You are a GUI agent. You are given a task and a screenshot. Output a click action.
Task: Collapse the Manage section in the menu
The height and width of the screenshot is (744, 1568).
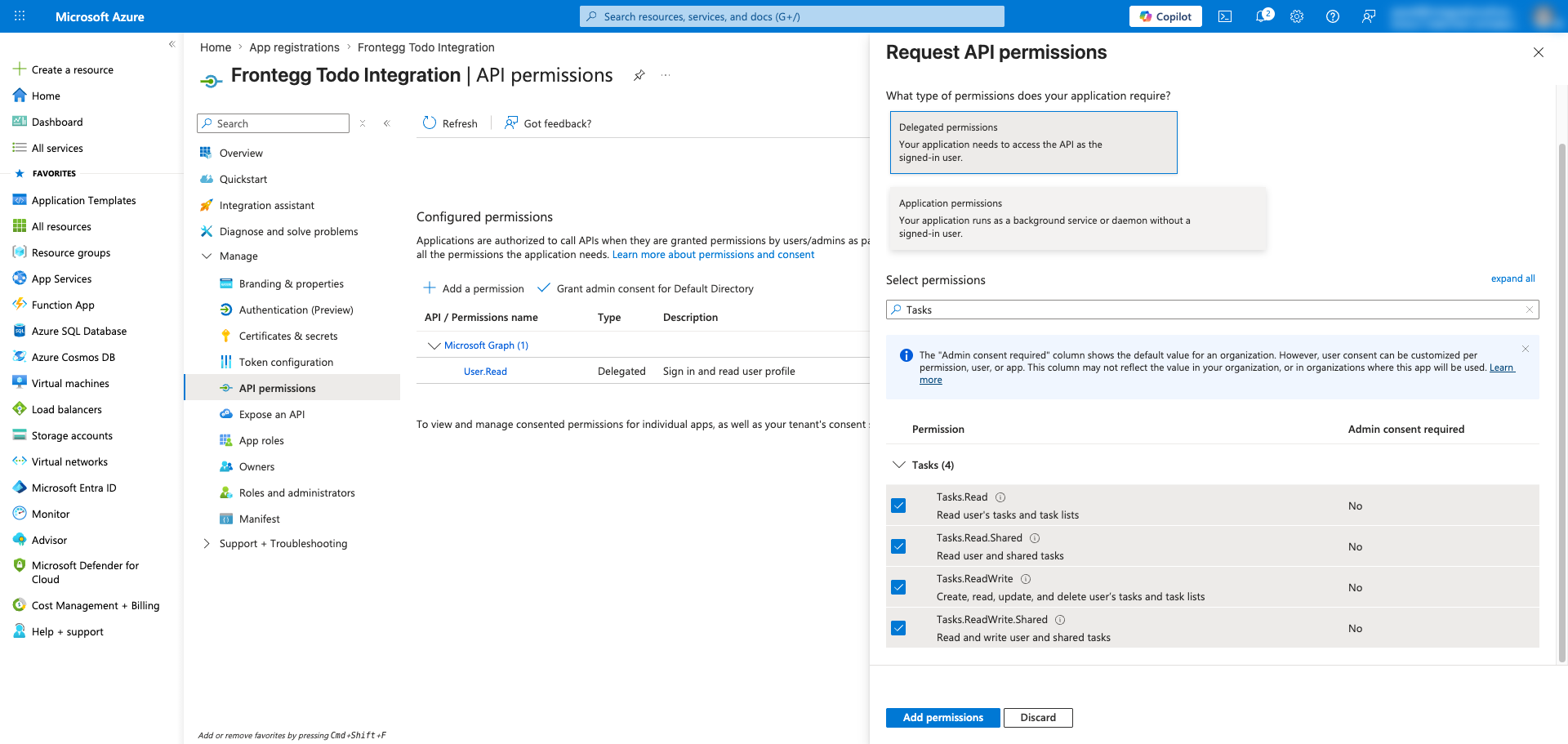click(x=207, y=256)
